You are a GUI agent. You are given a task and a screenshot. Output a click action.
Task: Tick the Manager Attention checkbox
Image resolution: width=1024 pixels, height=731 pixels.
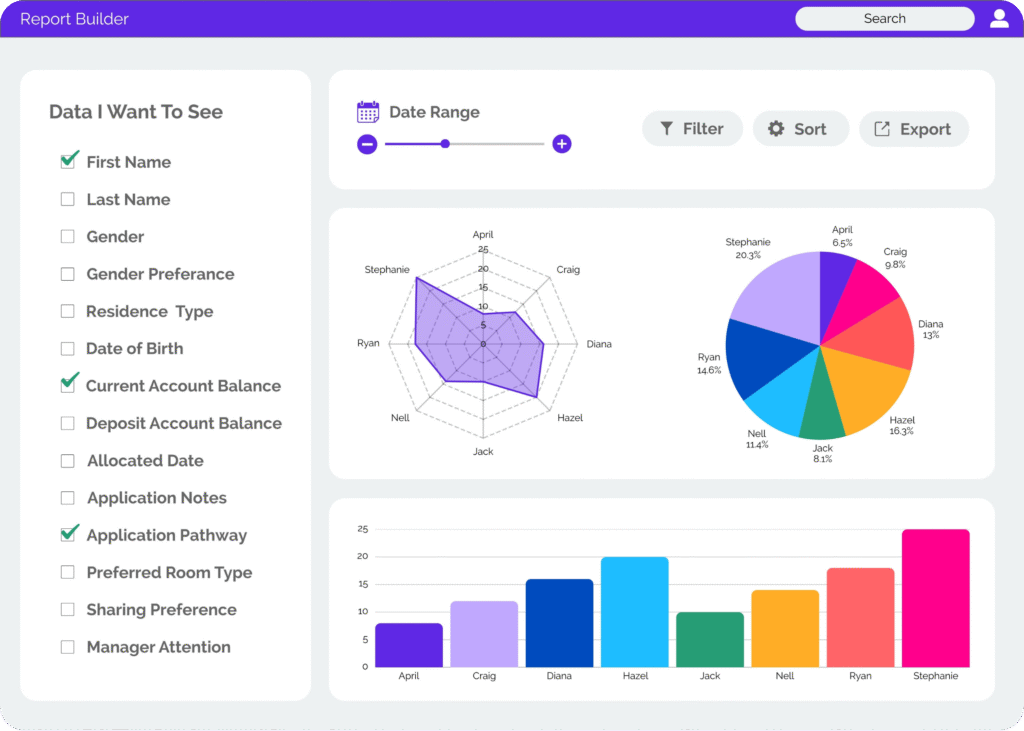click(x=68, y=647)
